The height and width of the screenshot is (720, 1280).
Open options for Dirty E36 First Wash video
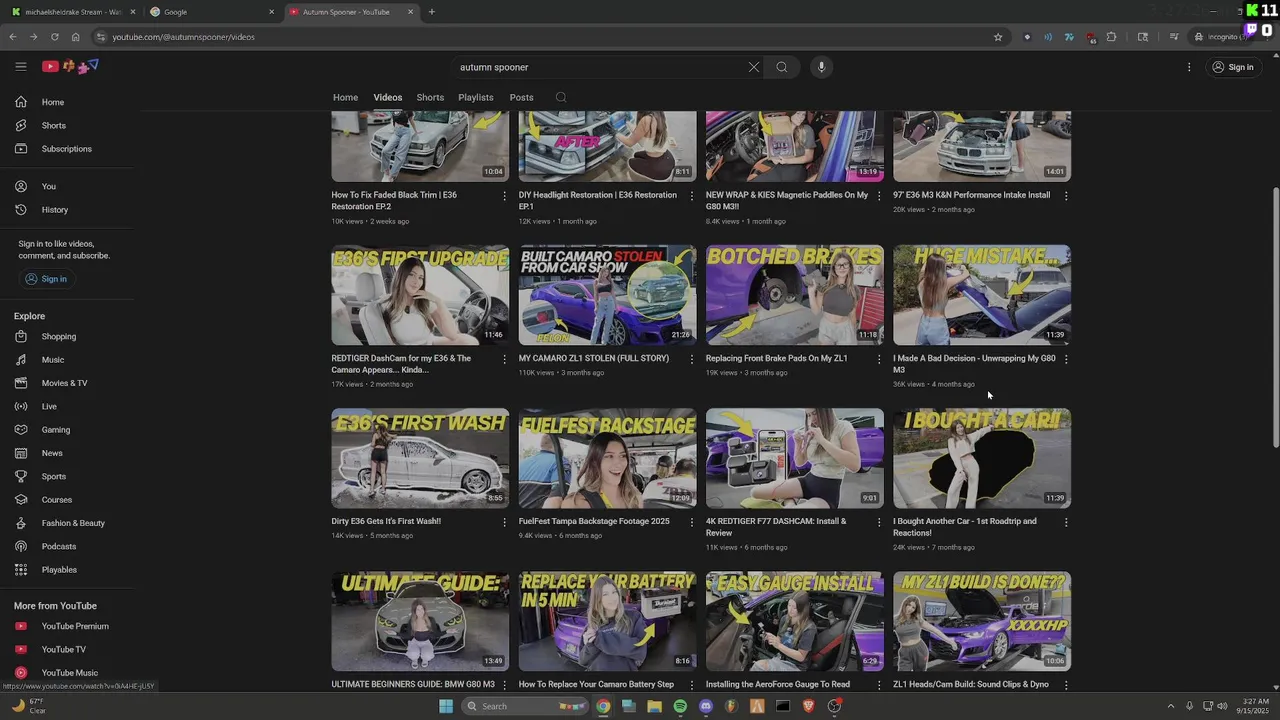pos(504,522)
